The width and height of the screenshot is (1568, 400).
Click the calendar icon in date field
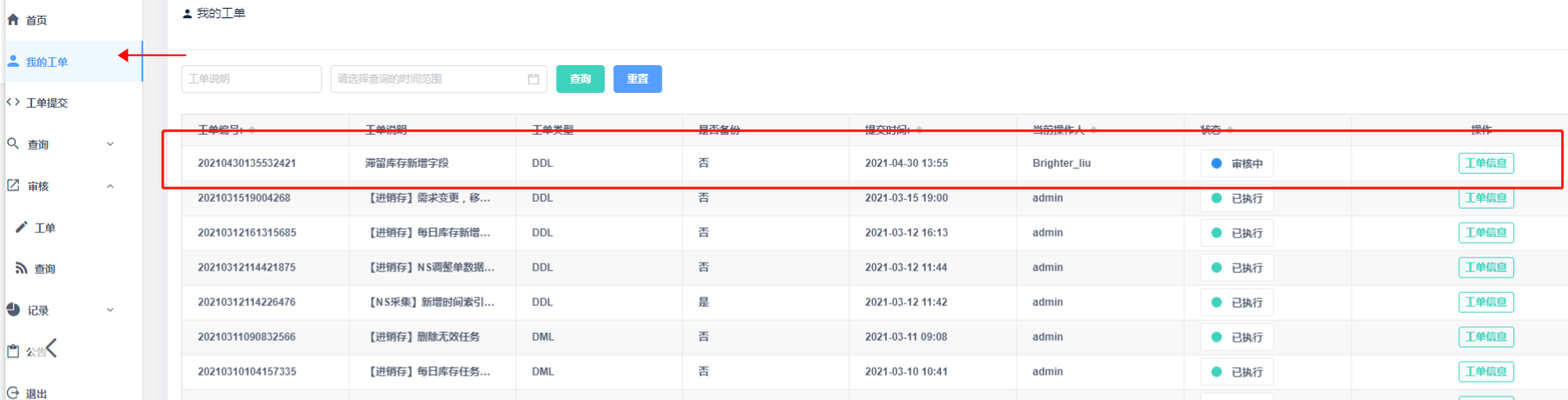tap(533, 79)
